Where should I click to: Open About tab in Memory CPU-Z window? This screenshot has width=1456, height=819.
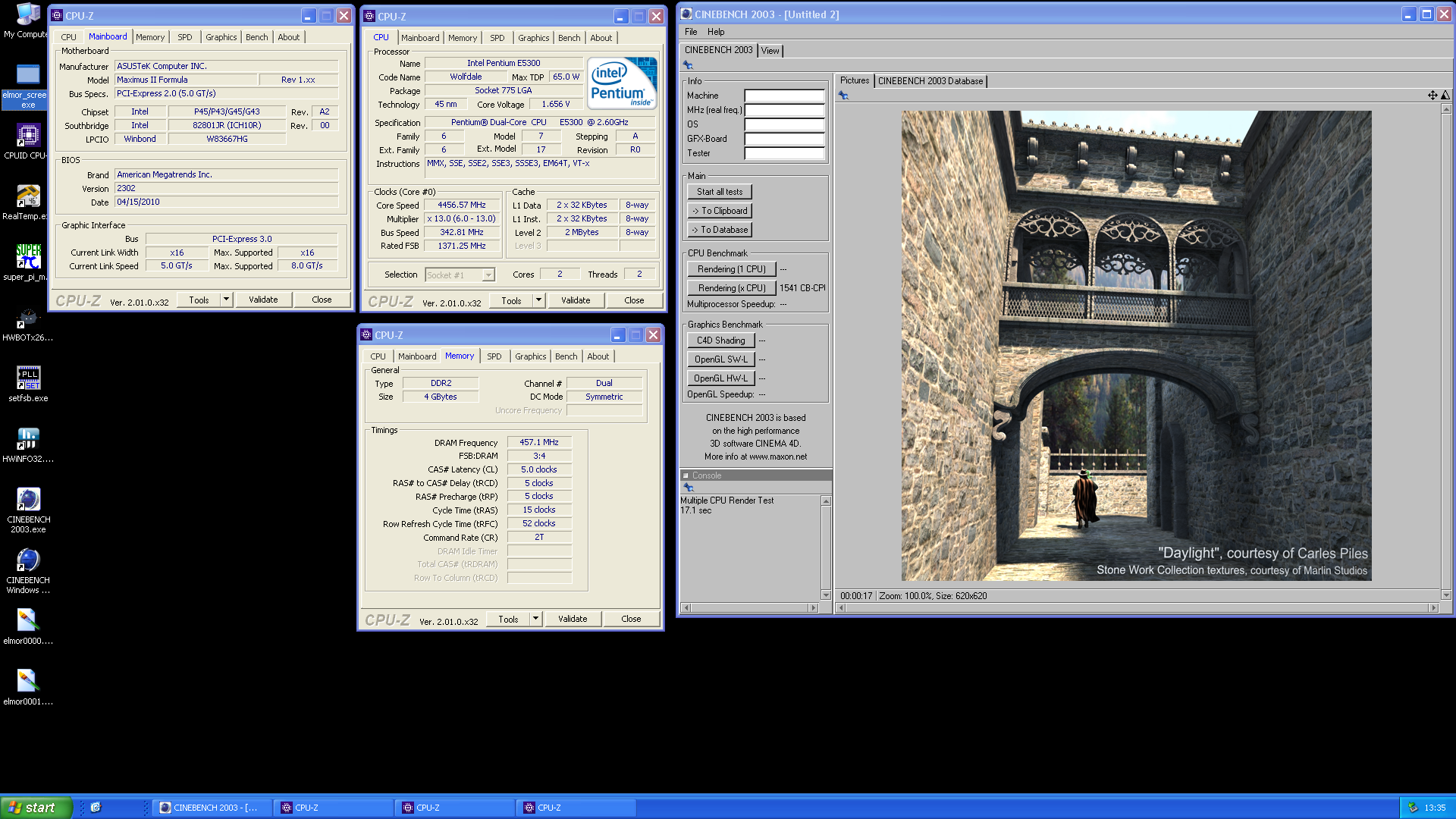click(x=598, y=356)
